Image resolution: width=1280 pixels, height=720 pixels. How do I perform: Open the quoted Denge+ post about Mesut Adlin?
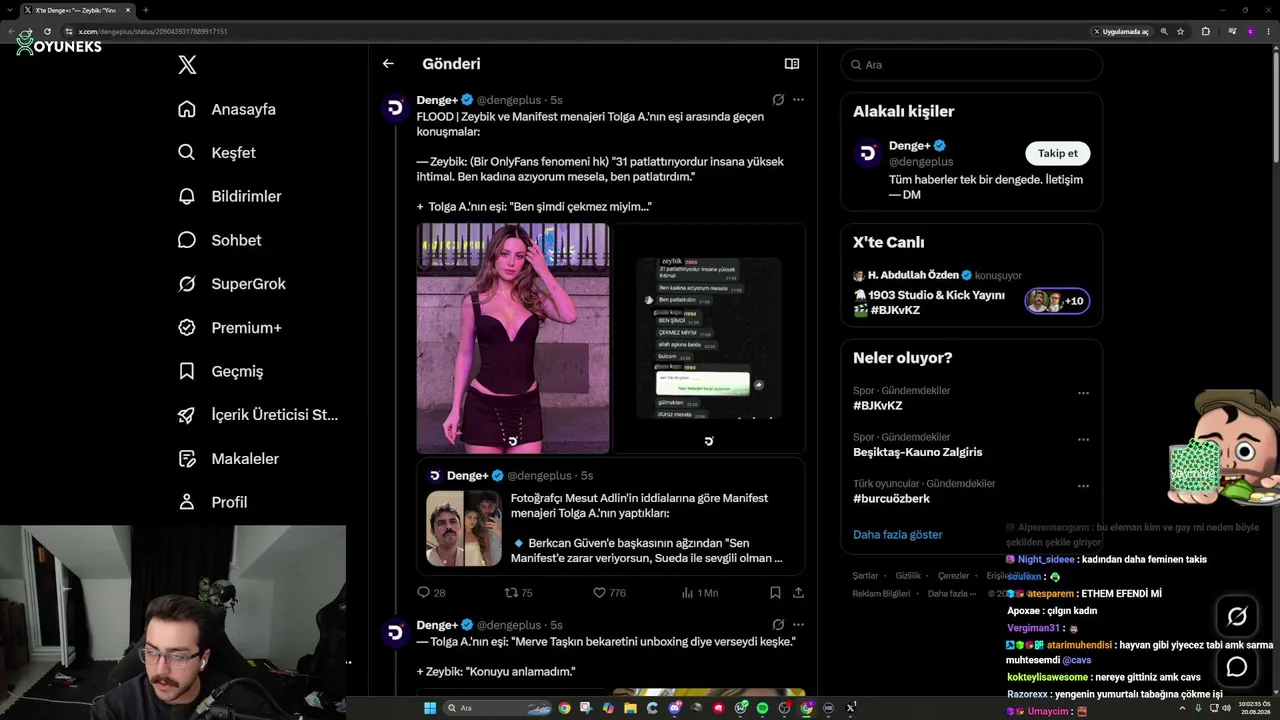pos(611,516)
